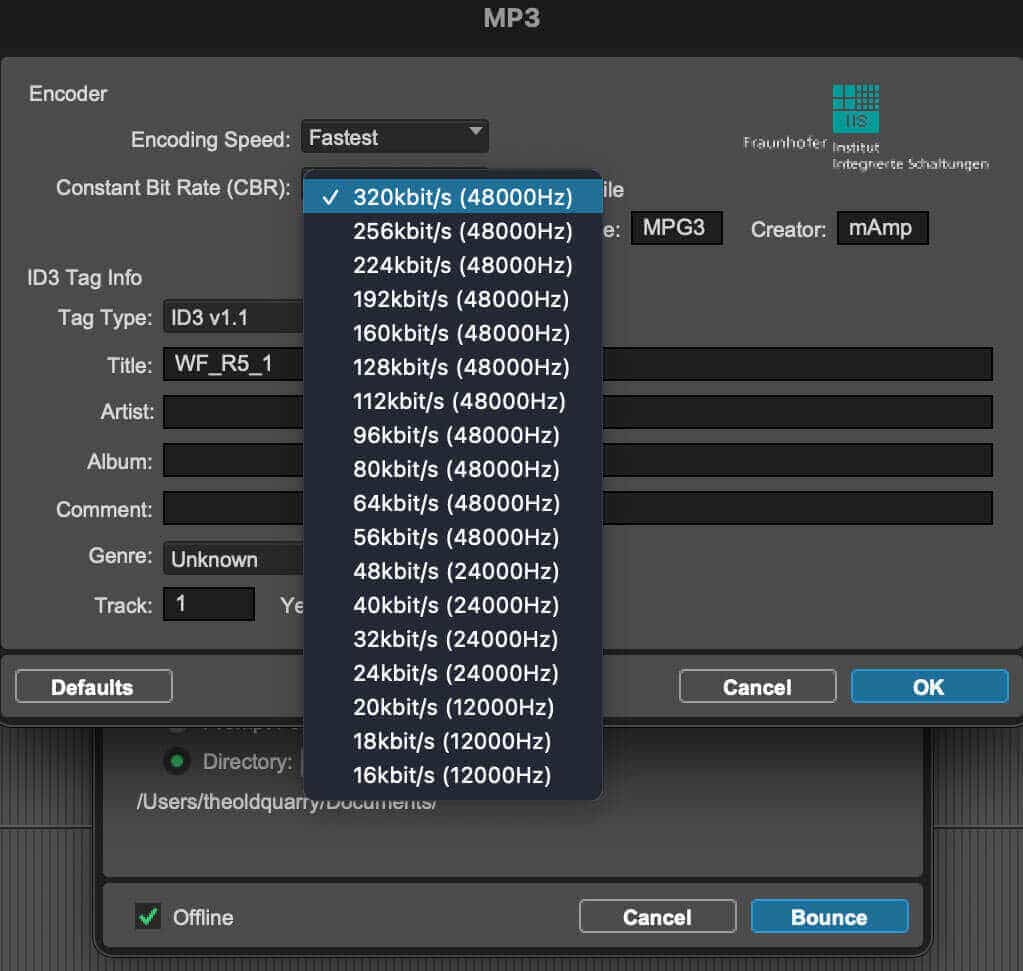Image resolution: width=1023 pixels, height=971 pixels.
Task: Choose 18kbit/s (12000Hz) option
Action: click(x=453, y=741)
